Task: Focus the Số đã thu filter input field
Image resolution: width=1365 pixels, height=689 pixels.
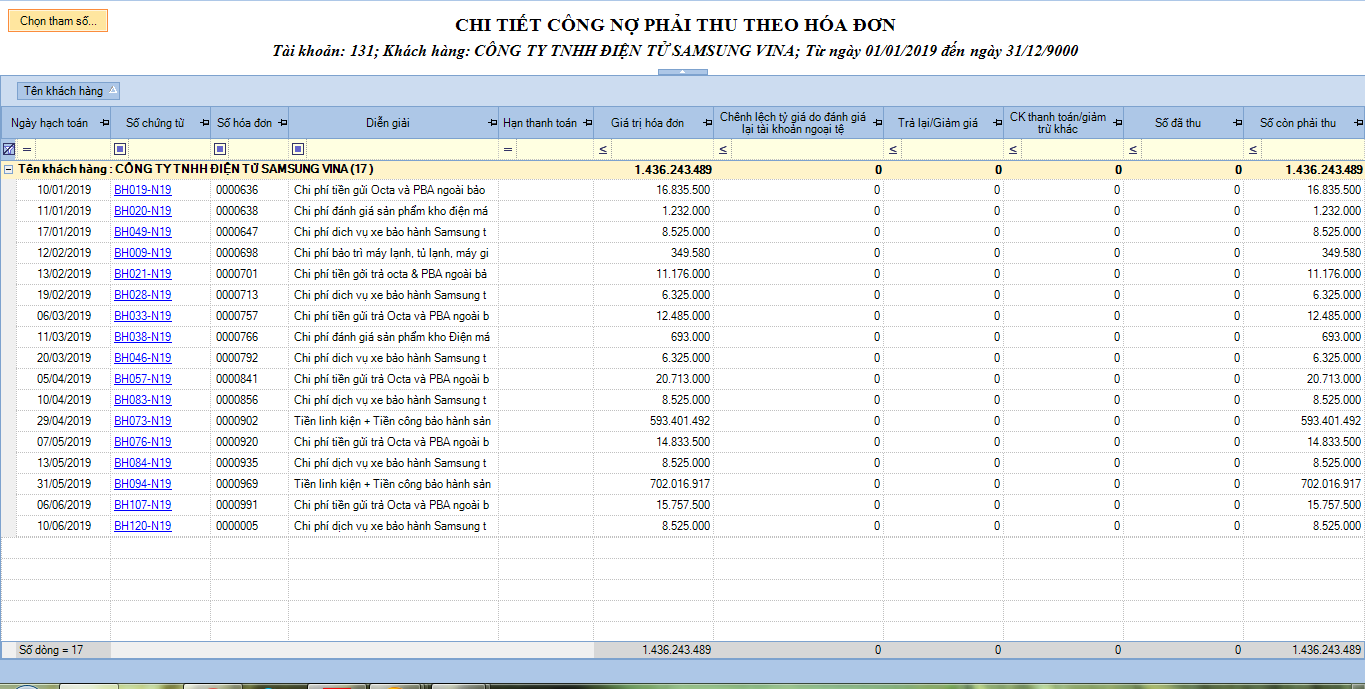Action: (1191, 150)
